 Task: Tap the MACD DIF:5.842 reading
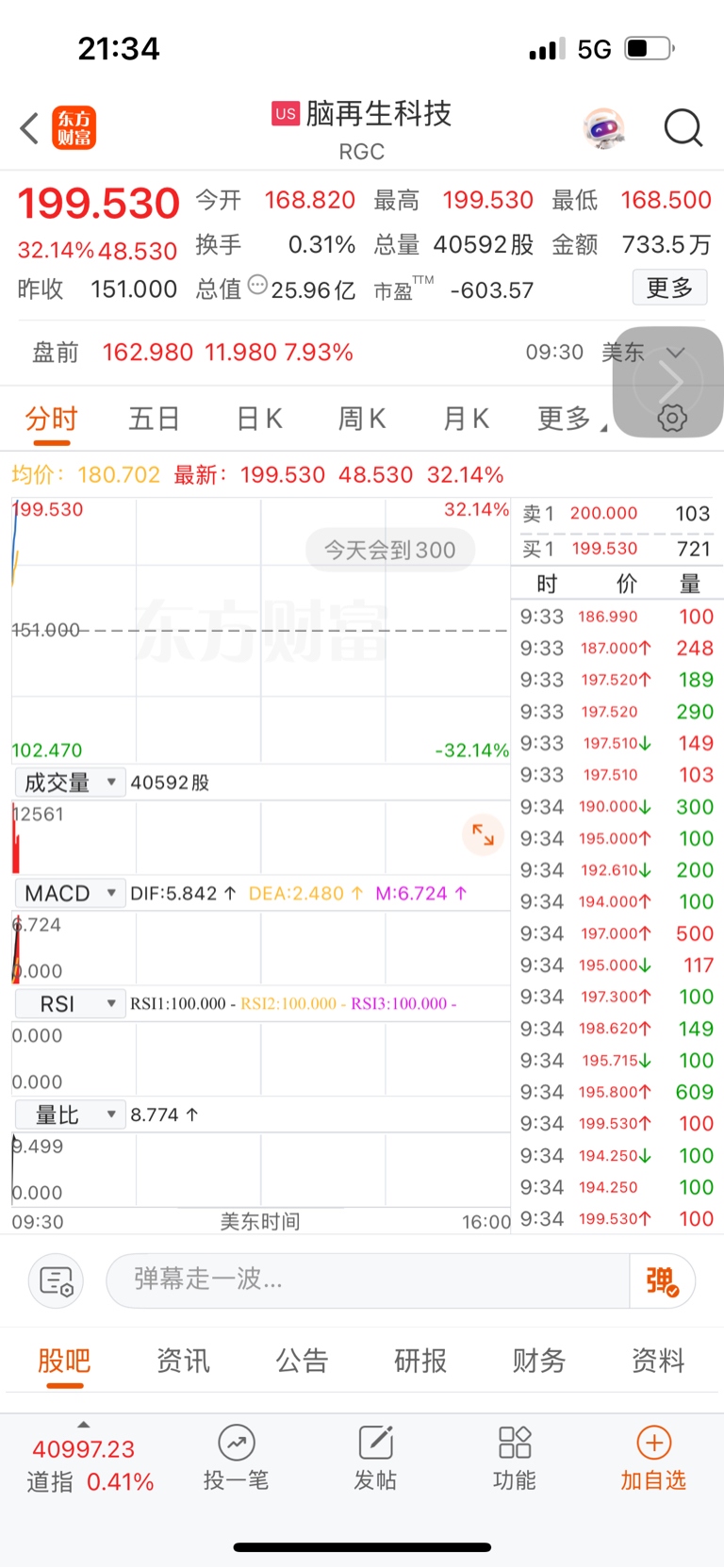(x=183, y=893)
